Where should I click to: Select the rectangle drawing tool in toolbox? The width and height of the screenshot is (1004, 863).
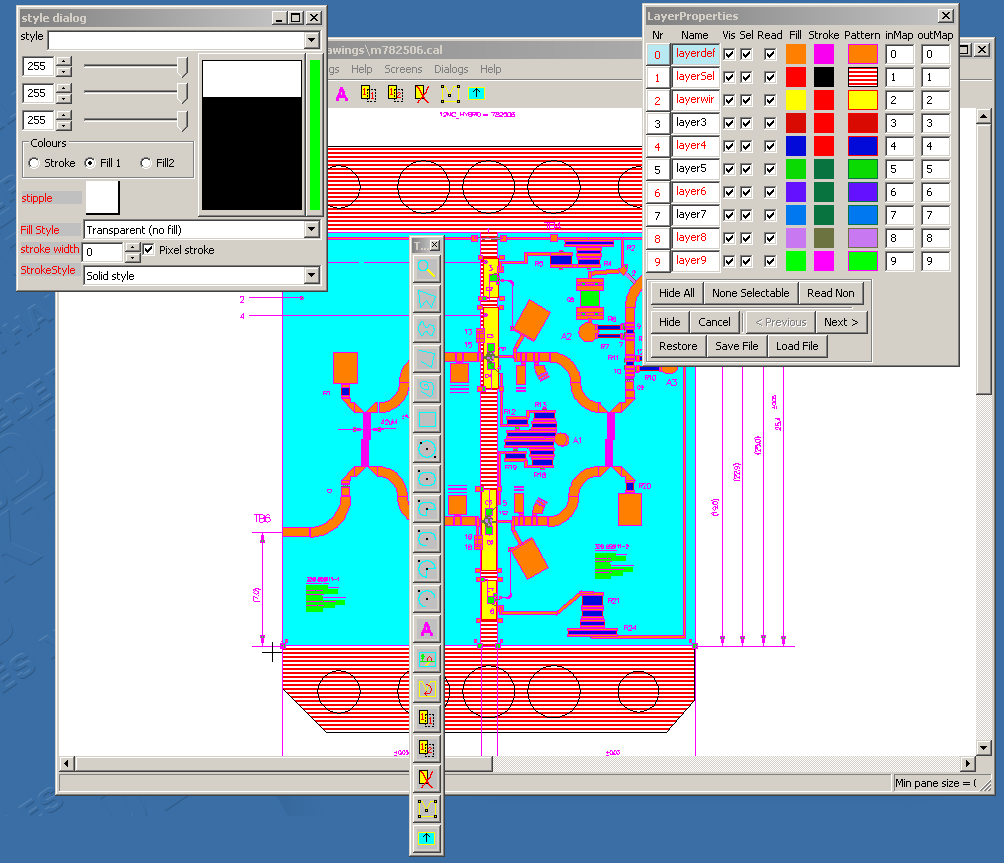tap(427, 418)
